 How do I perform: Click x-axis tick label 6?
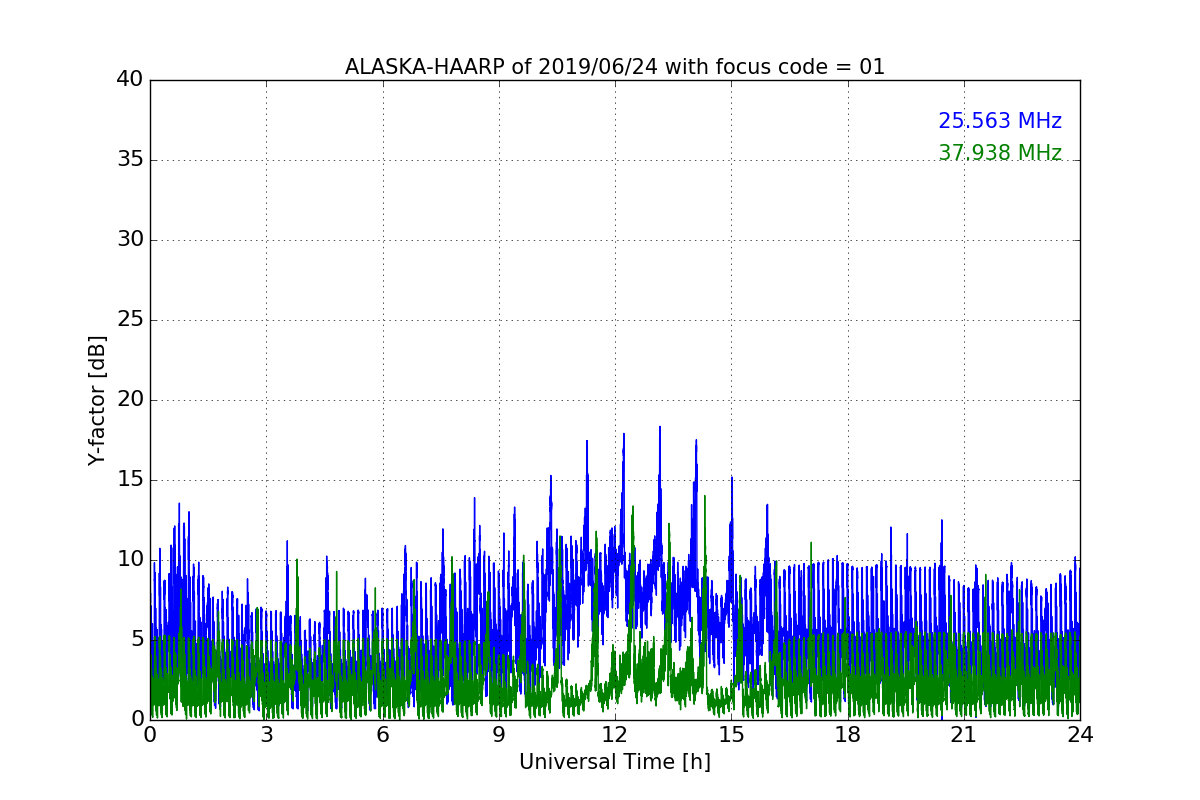pos(383,735)
